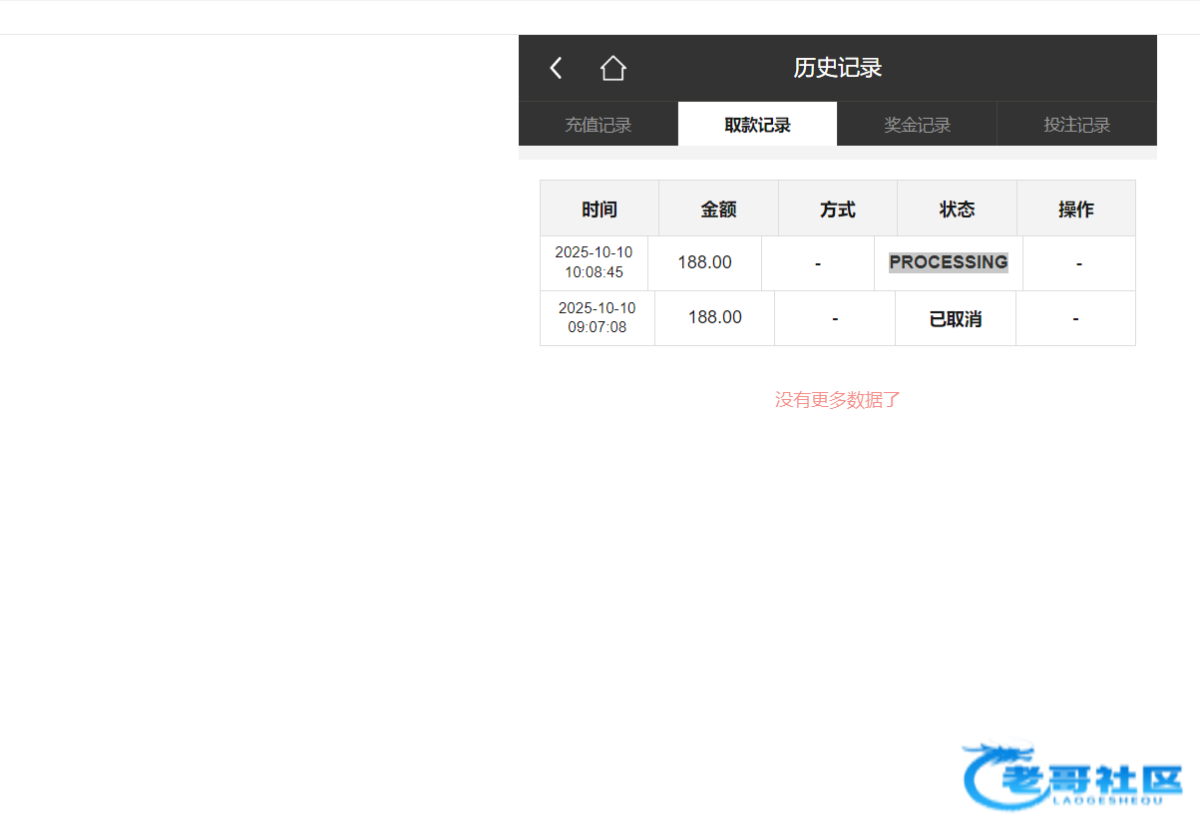Screen dimensions: 1200x838
Task: Click the 10:08:45 timestamp cell
Action: (x=594, y=263)
